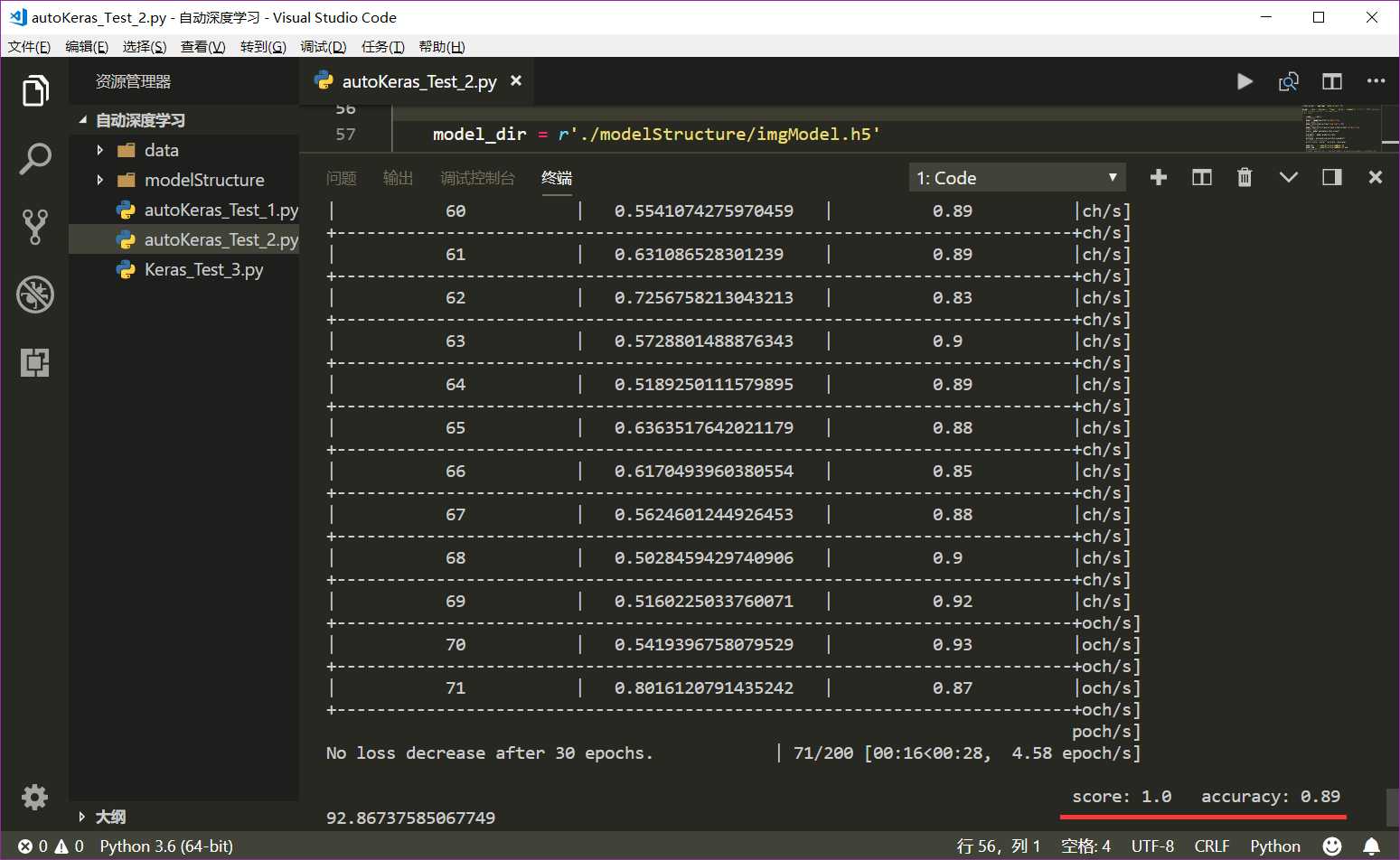Image resolution: width=1400 pixels, height=860 pixels.
Task: Close the autoKeras_Test_2.py editor tab
Action: click(x=516, y=80)
